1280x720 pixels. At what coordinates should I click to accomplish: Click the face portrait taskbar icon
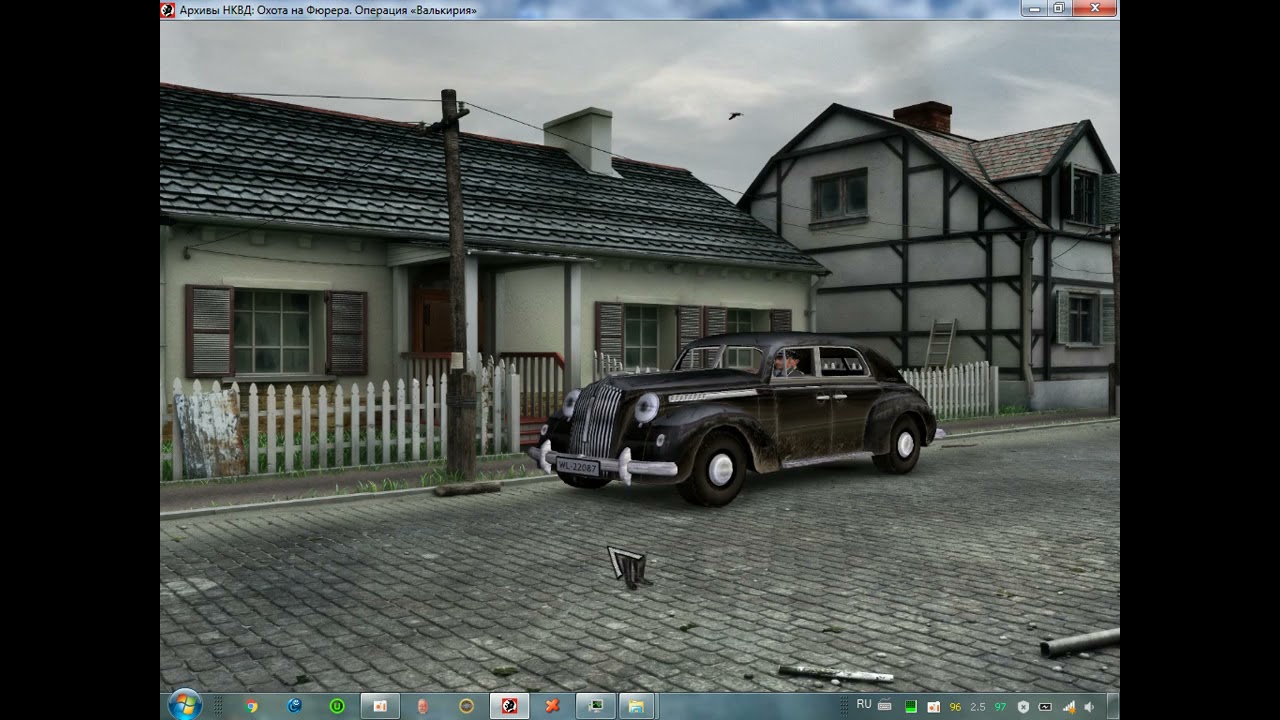[423, 706]
